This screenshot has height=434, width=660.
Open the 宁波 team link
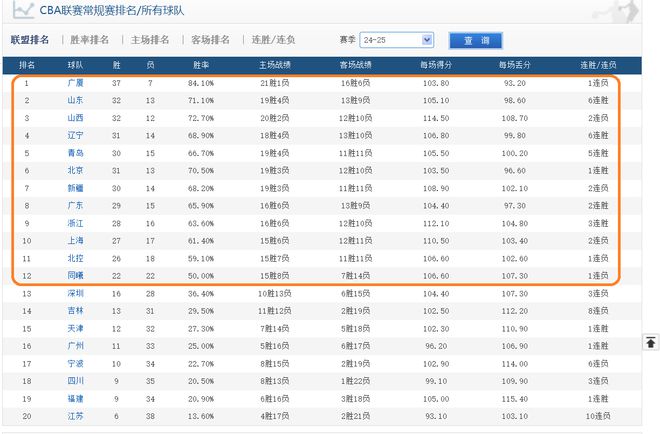[x=75, y=363]
